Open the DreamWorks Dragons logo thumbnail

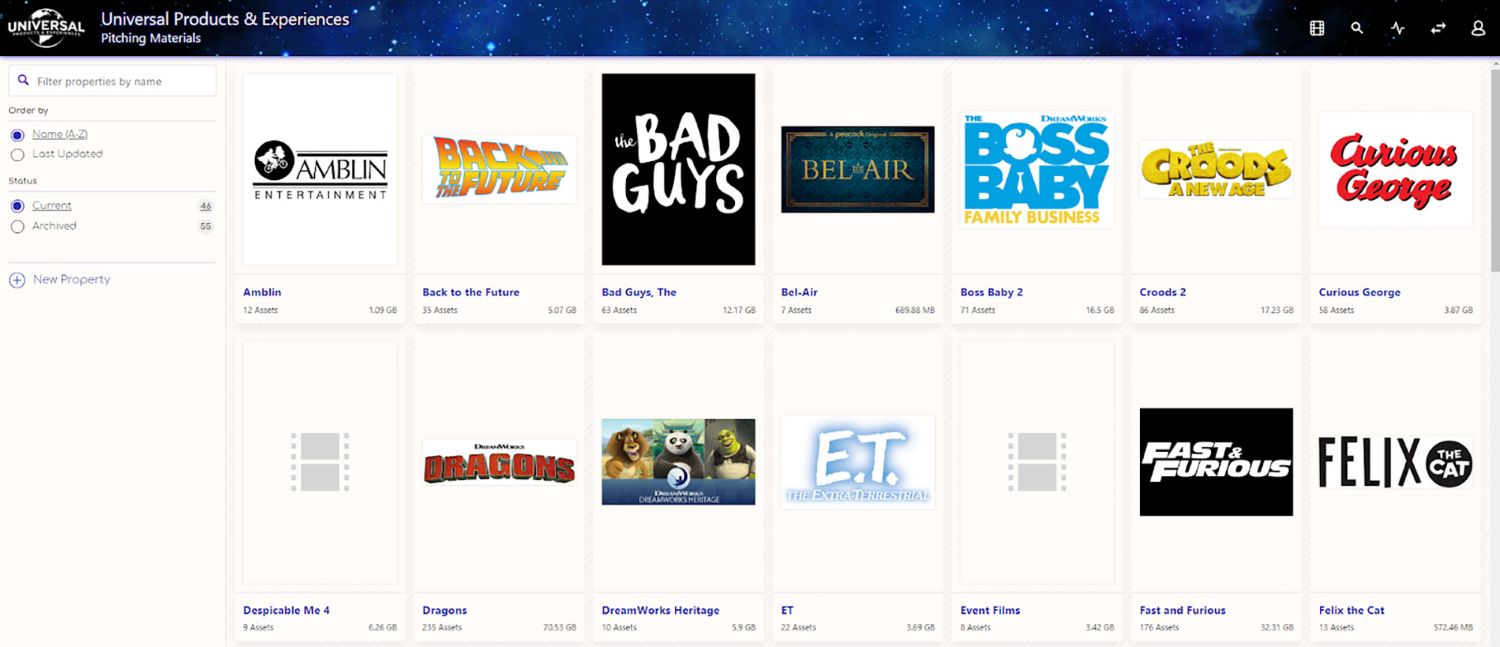pos(499,462)
